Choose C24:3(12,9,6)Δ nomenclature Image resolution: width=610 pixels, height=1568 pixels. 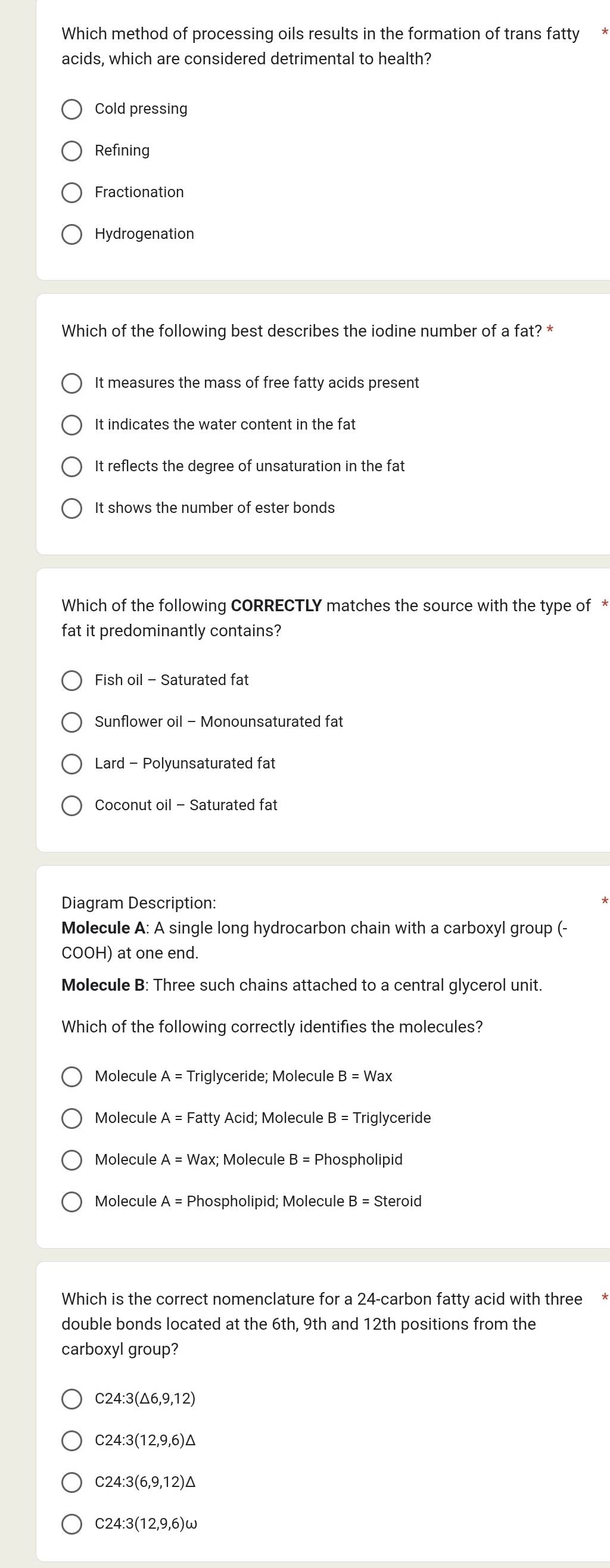coord(72,1441)
